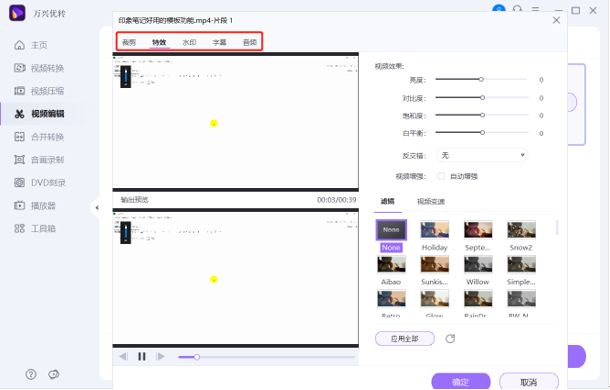Open the DVD刻录 sidebar icon

pyautogui.click(x=19, y=182)
